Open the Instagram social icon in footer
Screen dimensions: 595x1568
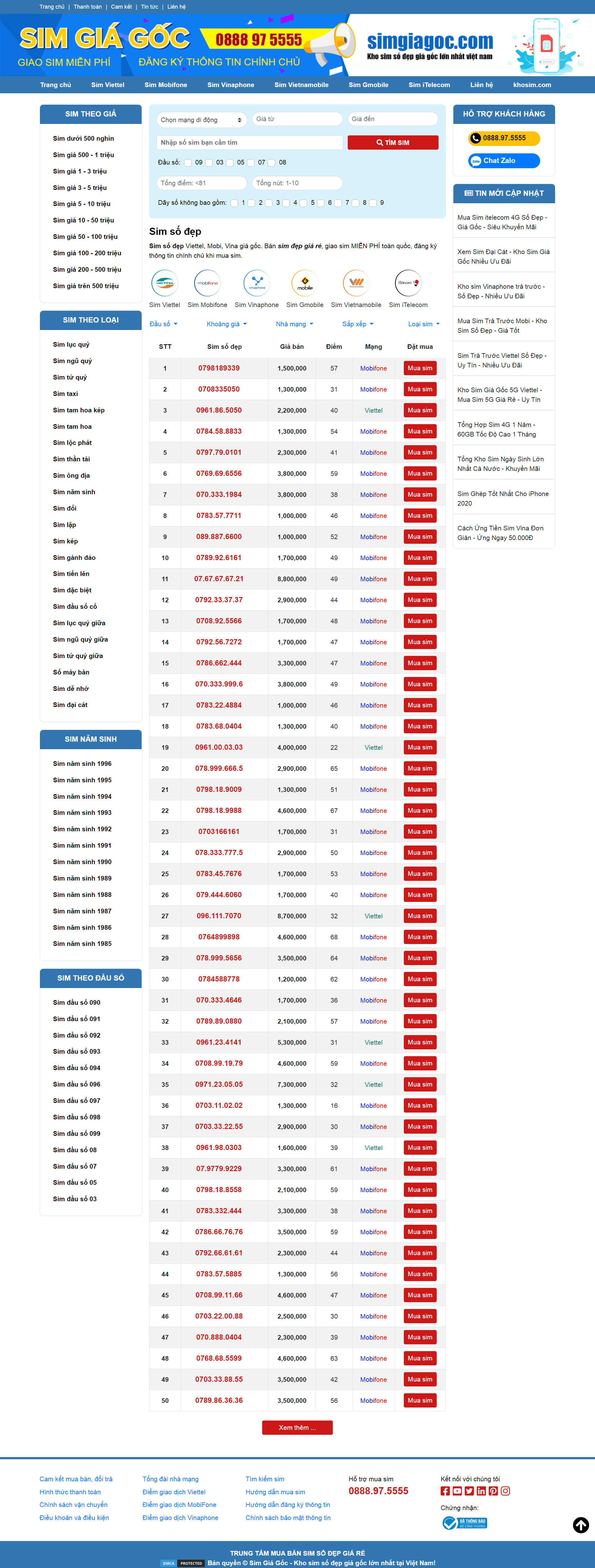tap(505, 1491)
